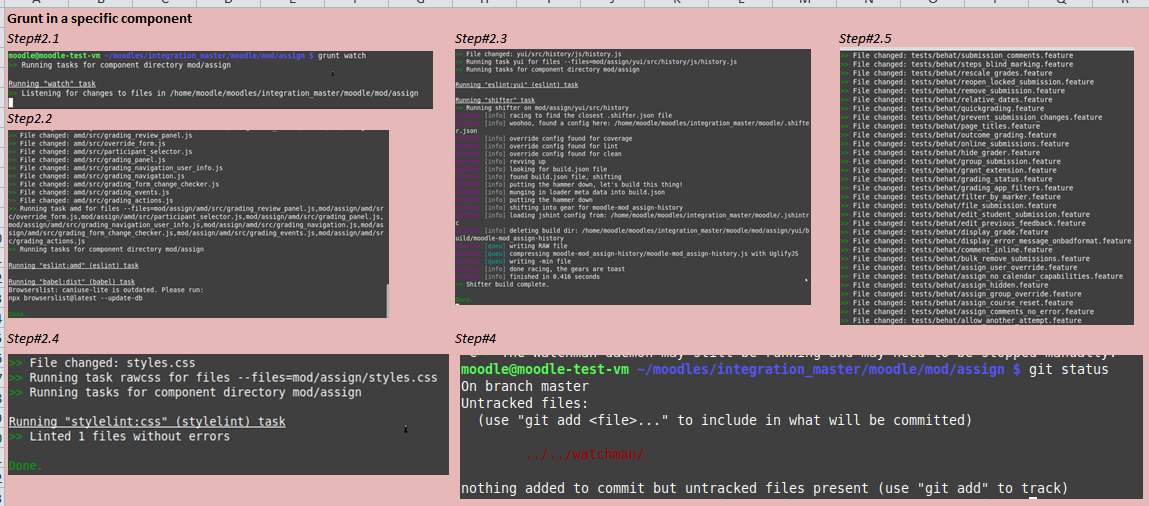Click the green "Done." in Step#2.4 terminal
Image resolution: width=1149 pixels, height=506 pixels.
[x=26, y=465]
